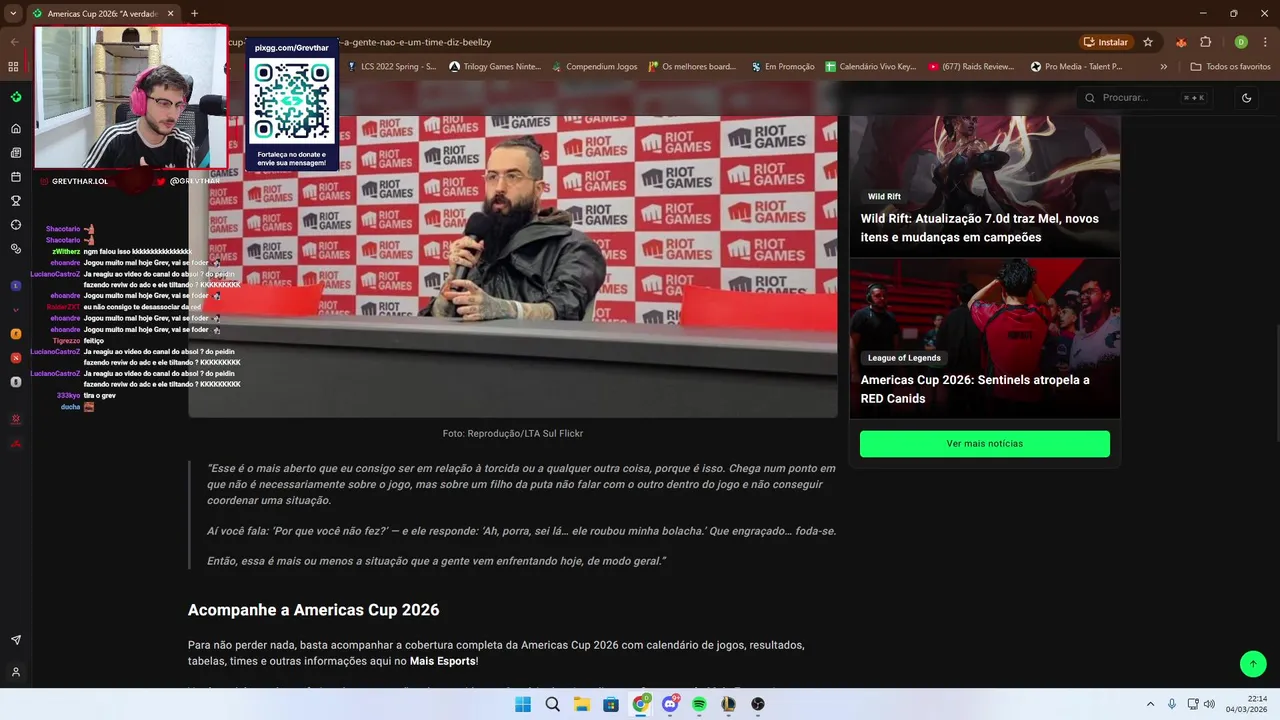Expand the red chevron in the left sidebar
Image resolution: width=1280 pixels, height=720 pixels.
16,310
